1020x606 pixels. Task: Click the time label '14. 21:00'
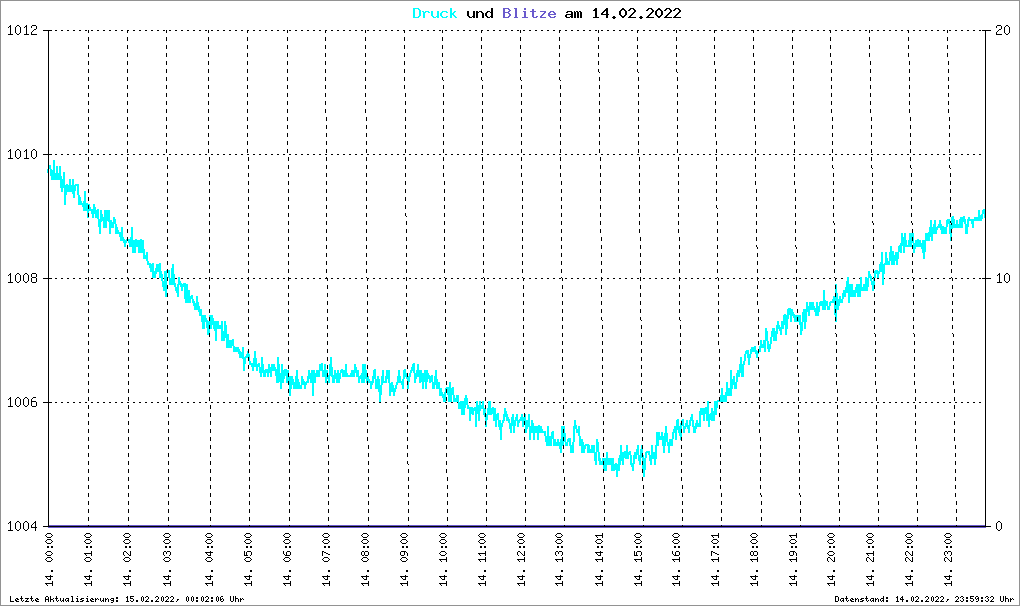pos(871,560)
